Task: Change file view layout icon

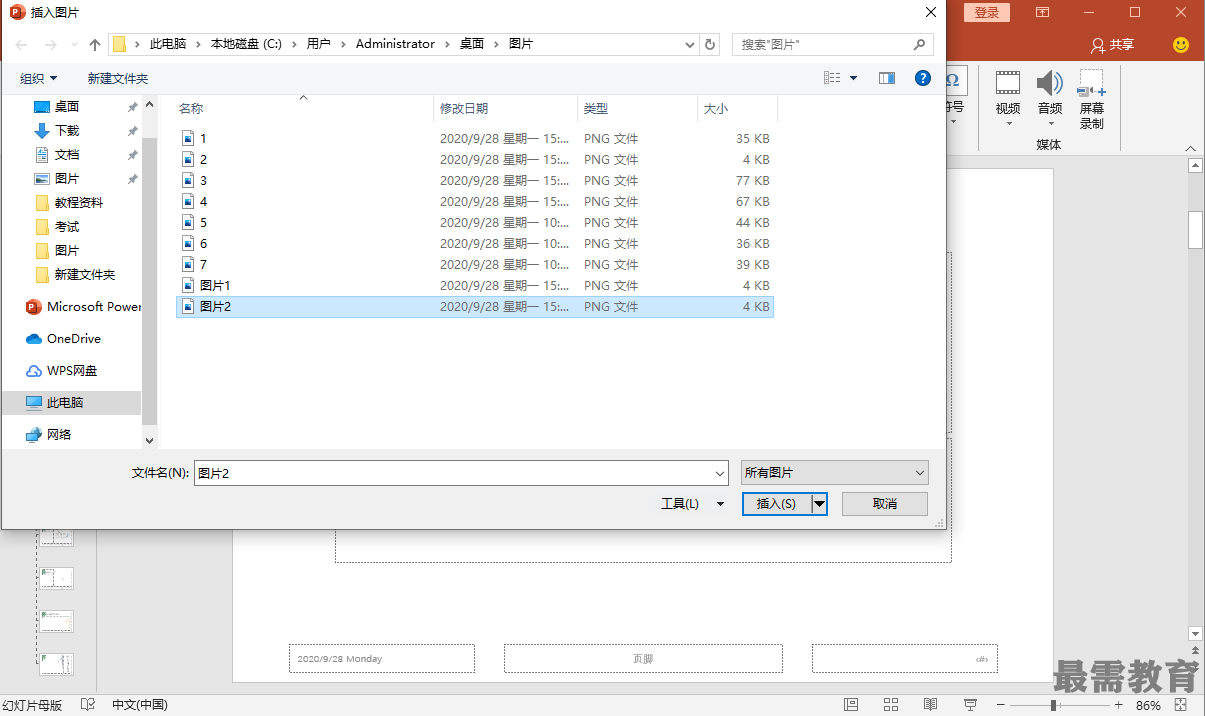Action: click(x=832, y=78)
